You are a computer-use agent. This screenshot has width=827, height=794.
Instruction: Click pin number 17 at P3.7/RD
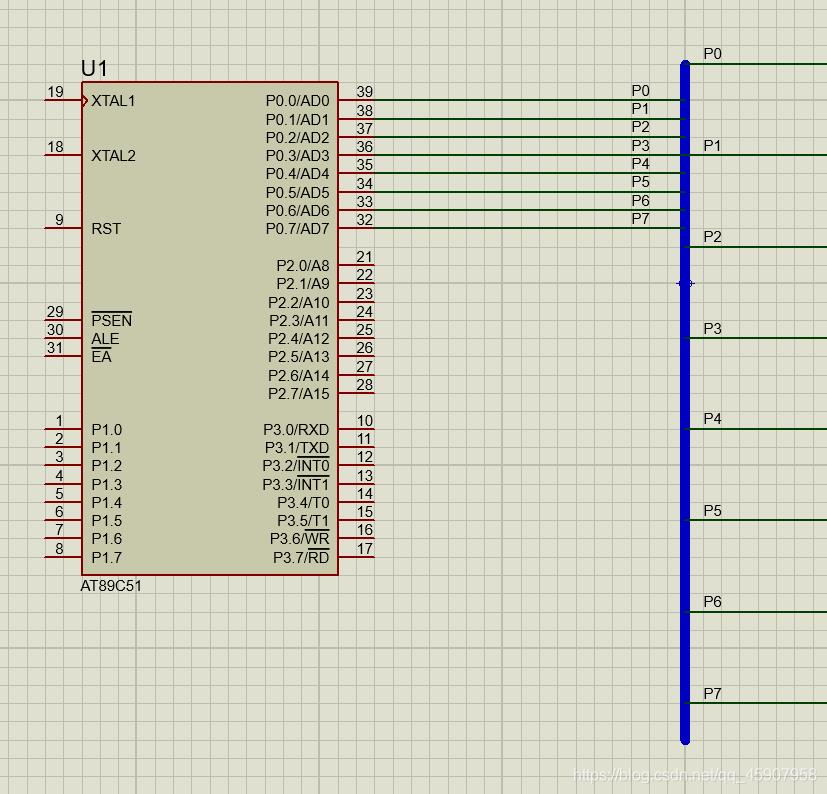[364, 549]
